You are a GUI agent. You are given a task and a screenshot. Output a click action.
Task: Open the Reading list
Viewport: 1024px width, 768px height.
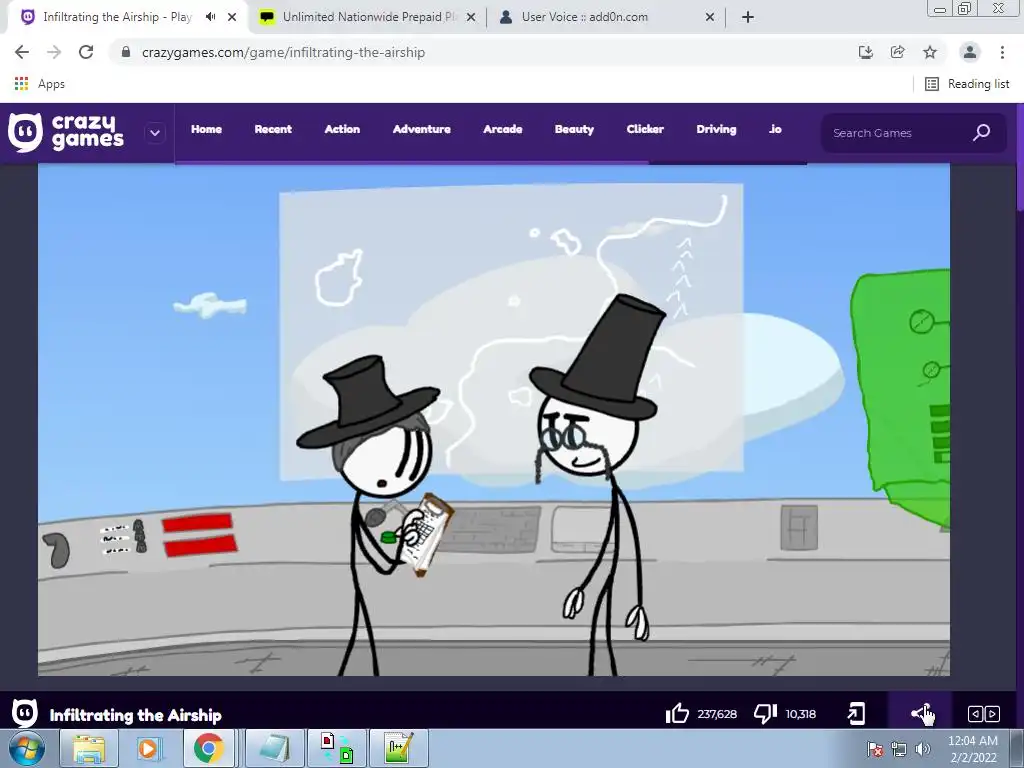pos(967,84)
